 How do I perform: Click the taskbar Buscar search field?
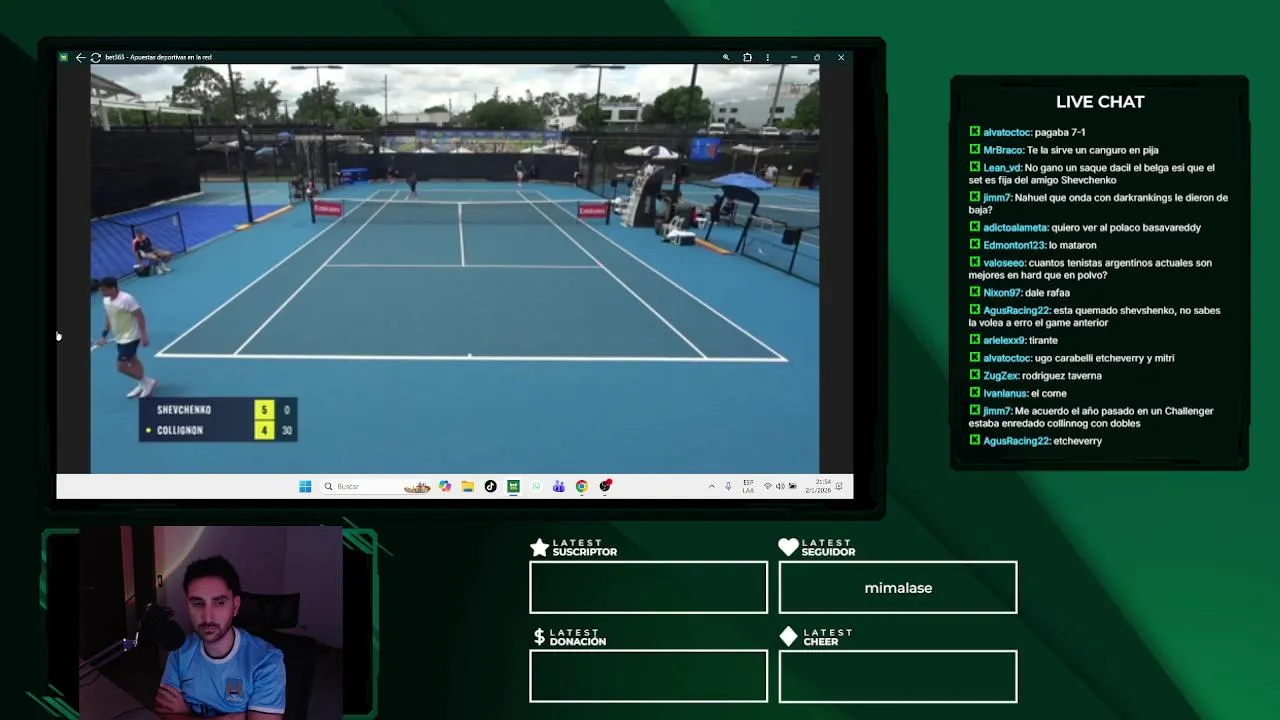click(x=376, y=486)
